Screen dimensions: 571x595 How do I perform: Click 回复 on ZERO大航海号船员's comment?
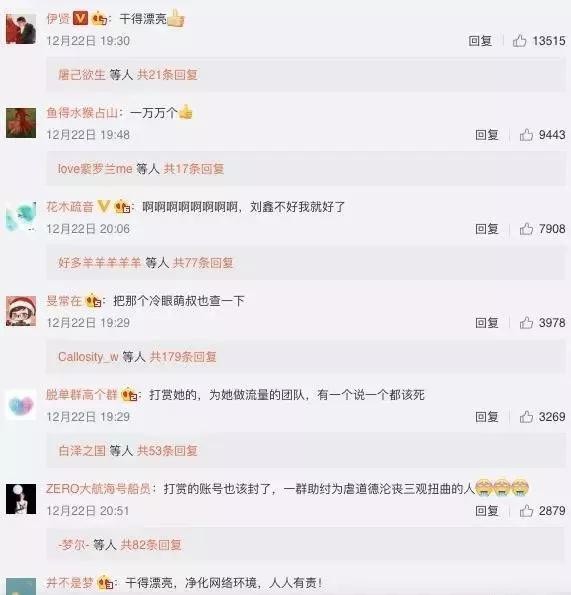pyautogui.click(x=487, y=511)
